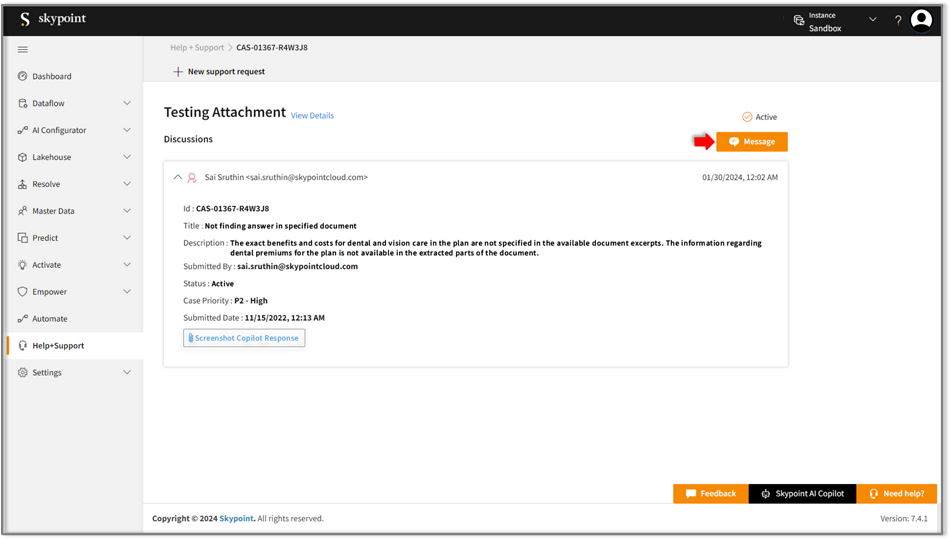The width and height of the screenshot is (950, 539).
Task: Expand the Master Data menu chevron
Action: coord(127,211)
